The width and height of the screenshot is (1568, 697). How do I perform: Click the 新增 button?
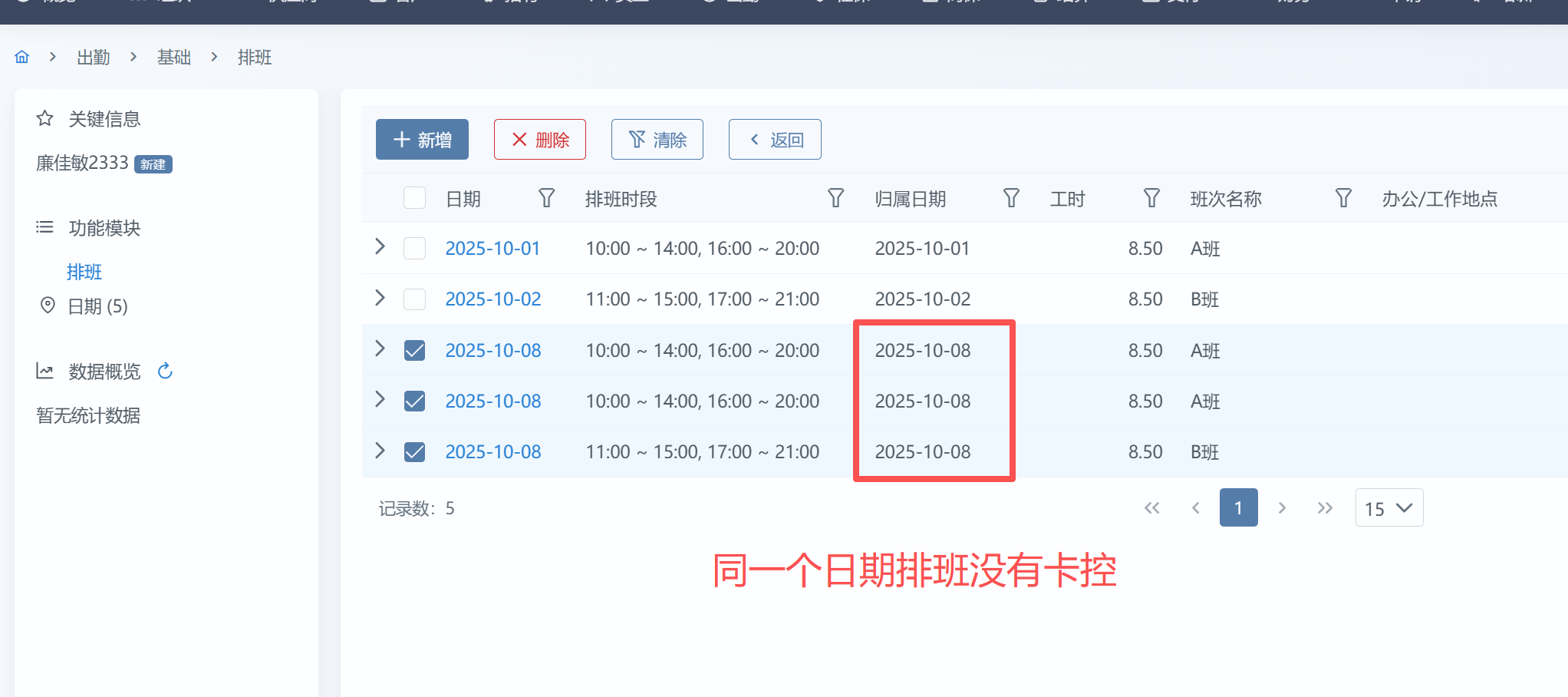tap(422, 140)
